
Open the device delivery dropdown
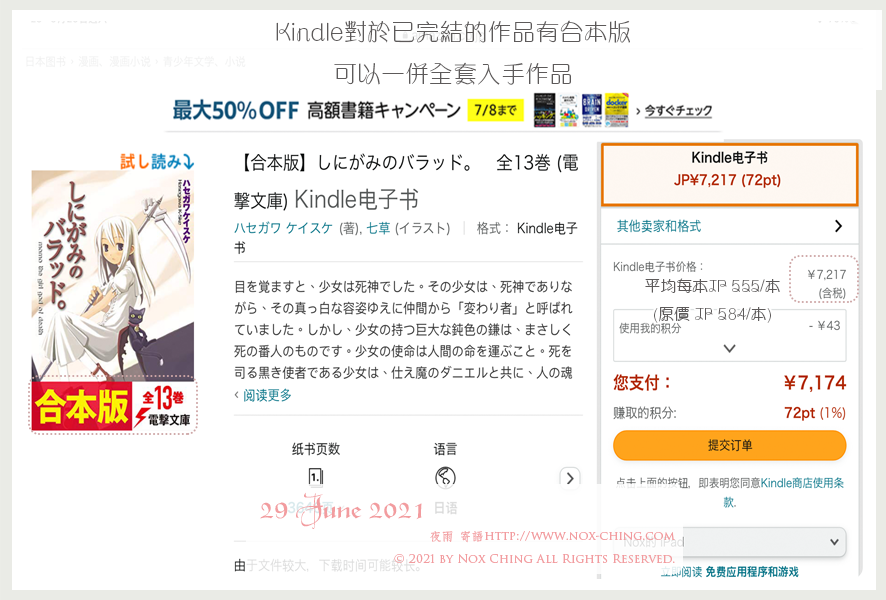(729, 542)
